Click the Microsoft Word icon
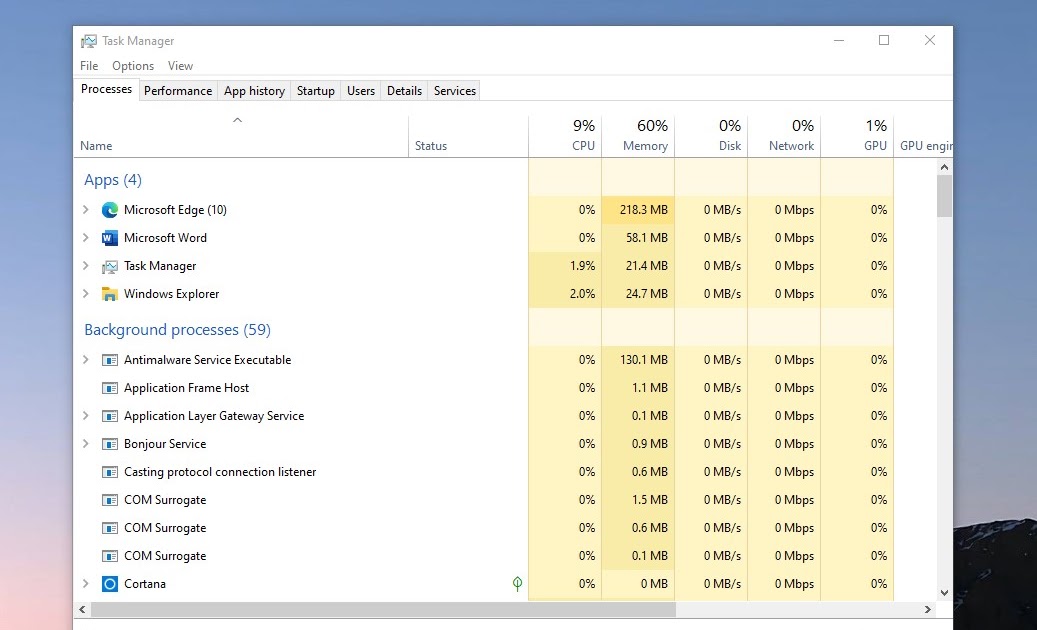Image resolution: width=1037 pixels, height=630 pixels. [110, 238]
